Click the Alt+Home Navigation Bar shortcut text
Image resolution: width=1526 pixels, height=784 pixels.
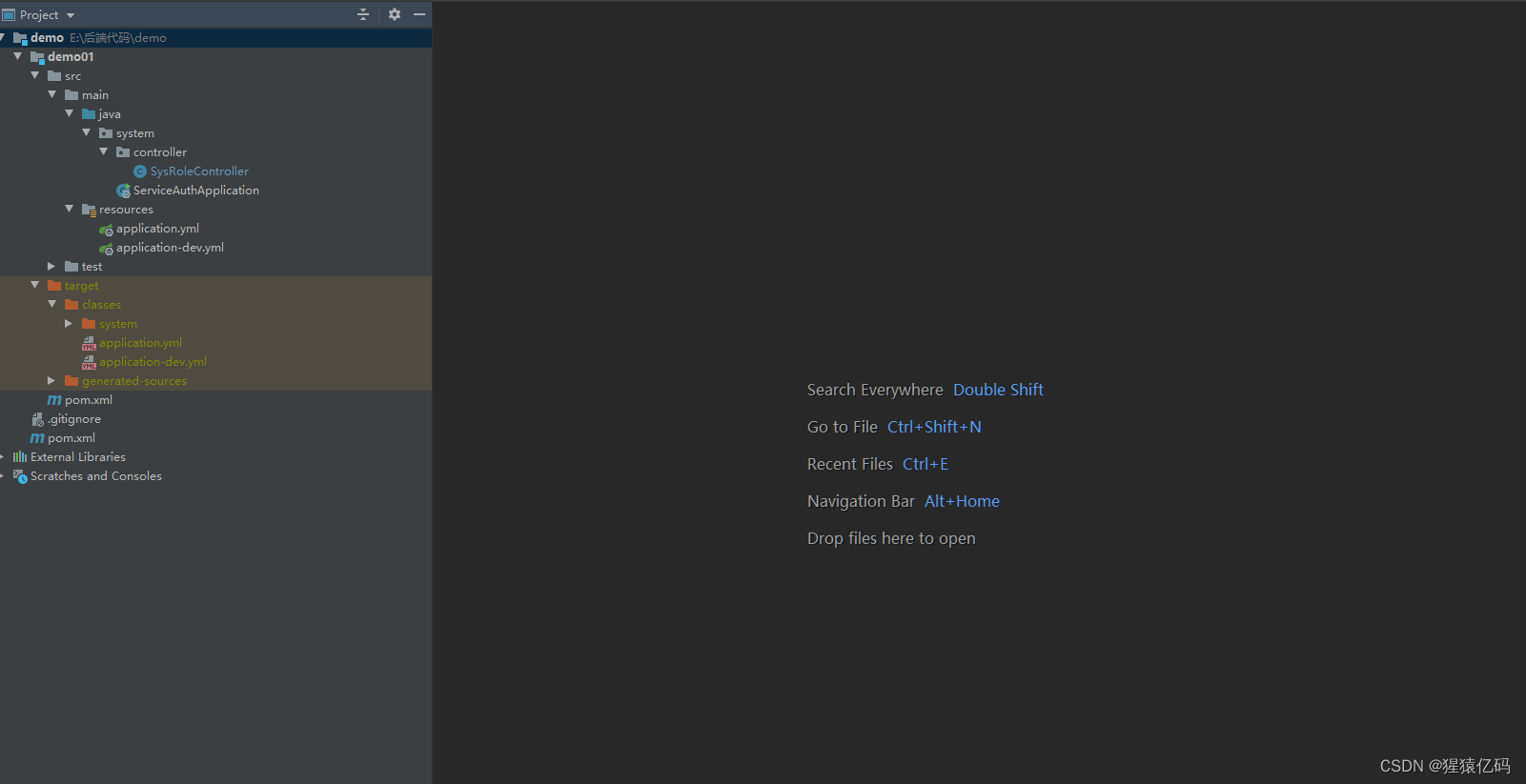(x=962, y=501)
